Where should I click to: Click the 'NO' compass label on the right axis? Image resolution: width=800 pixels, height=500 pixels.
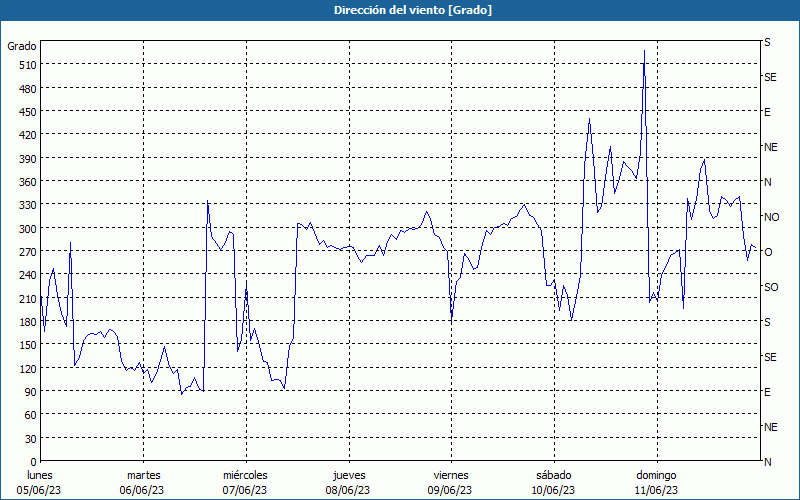pos(771,217)
